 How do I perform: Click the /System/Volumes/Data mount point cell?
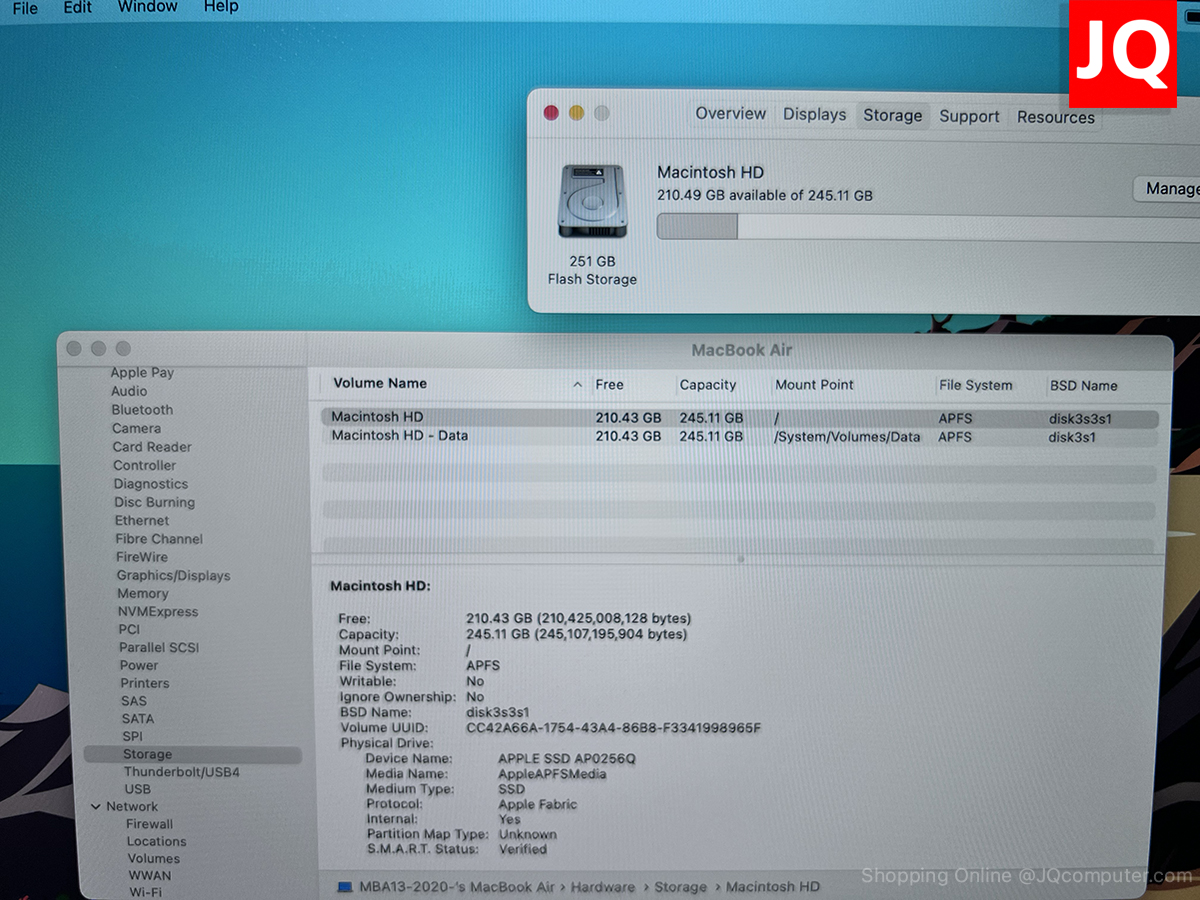click(846, 437)
